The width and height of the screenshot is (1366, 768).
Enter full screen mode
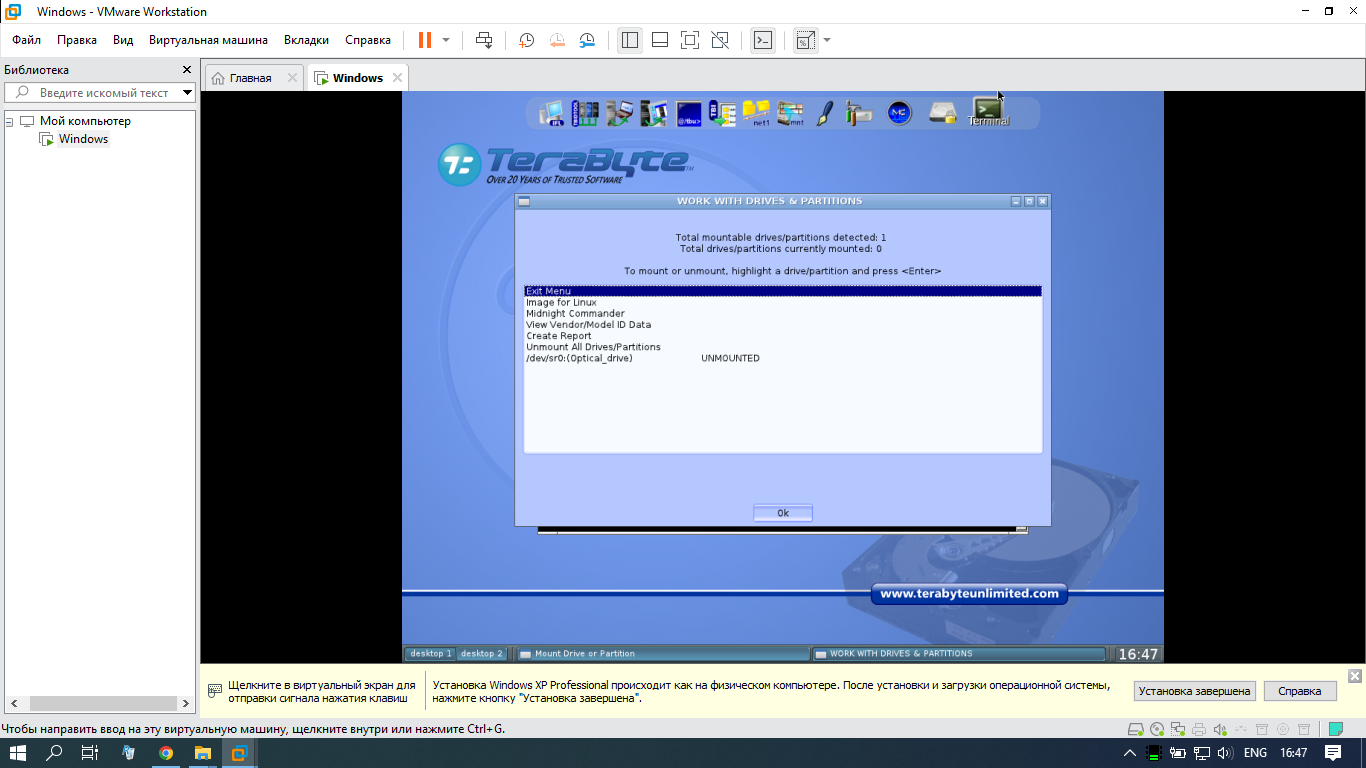pos(690,40)
